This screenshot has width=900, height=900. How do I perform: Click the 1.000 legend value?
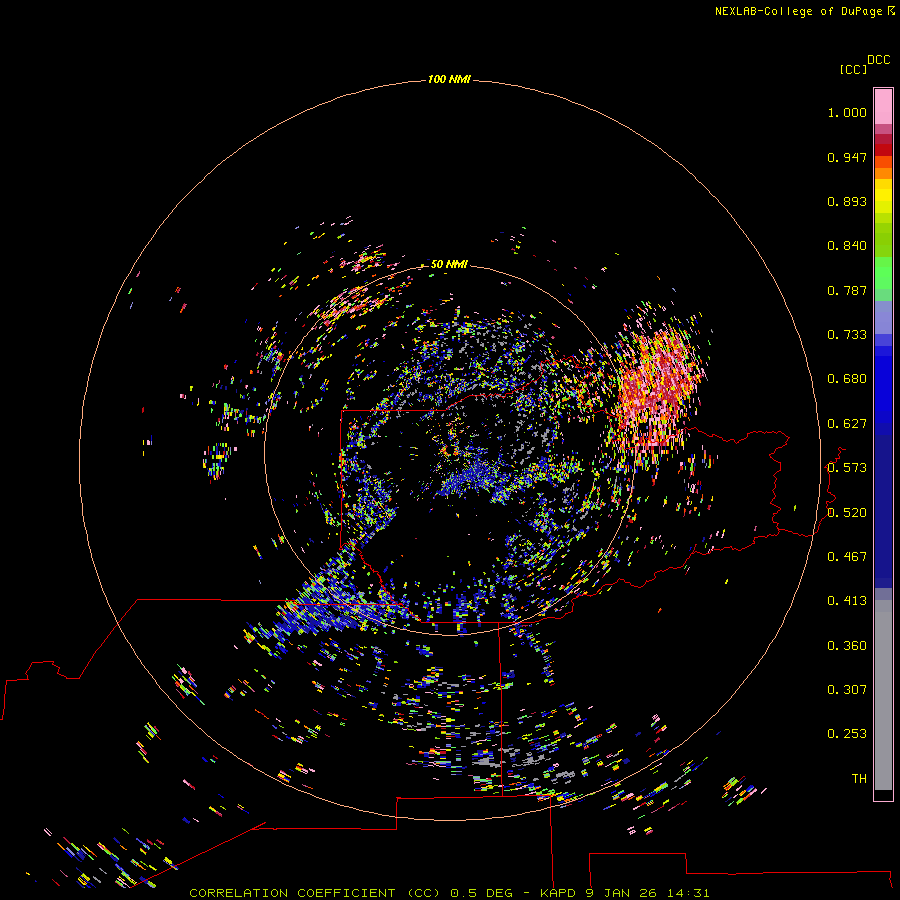[x=847, y=112]
